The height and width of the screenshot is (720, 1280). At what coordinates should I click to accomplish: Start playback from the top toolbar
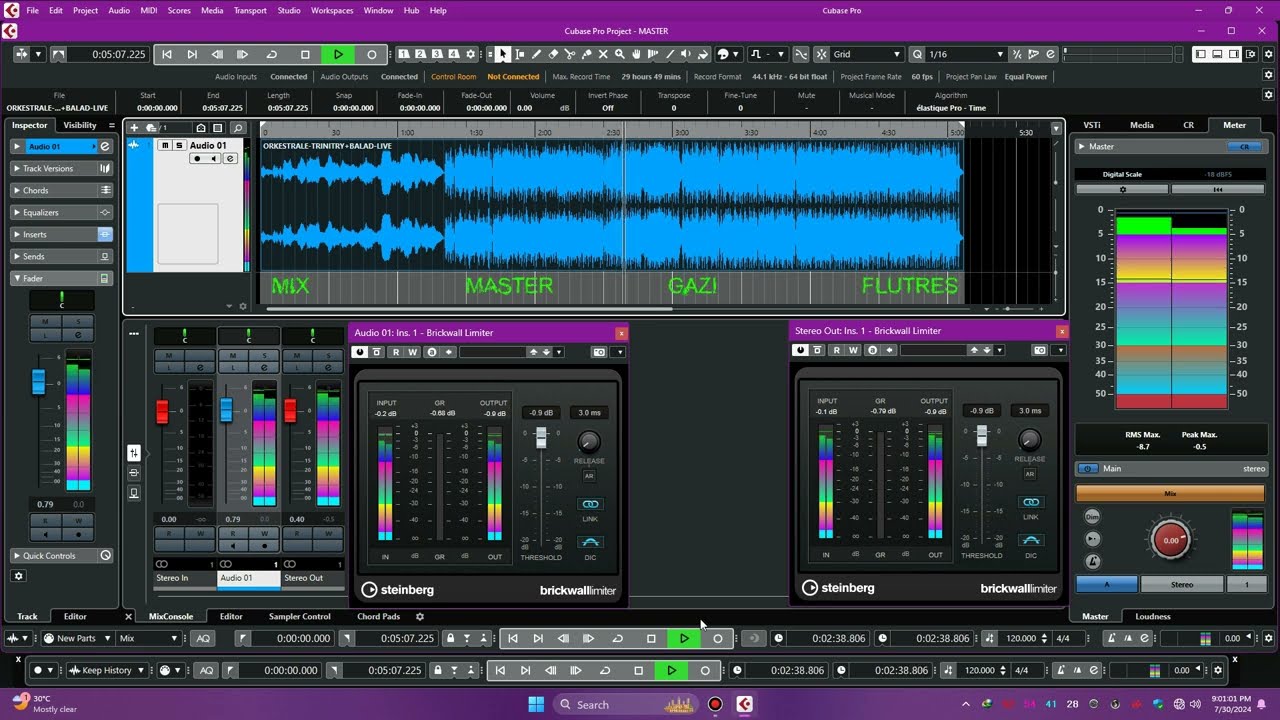point(338,54)
